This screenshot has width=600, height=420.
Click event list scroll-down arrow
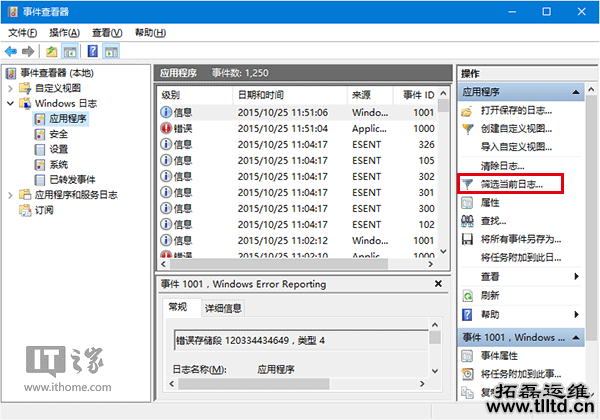point(443,252)
